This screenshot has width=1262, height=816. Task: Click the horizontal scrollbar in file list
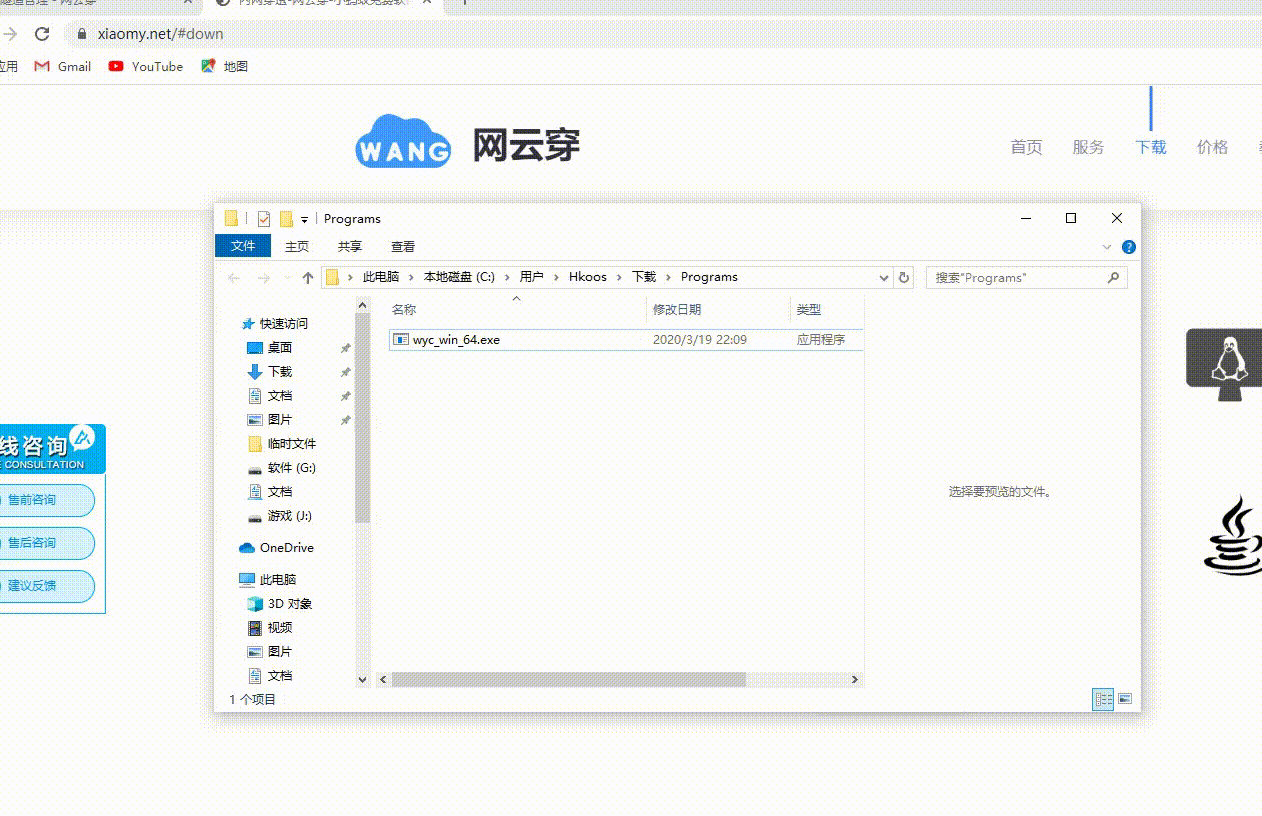pos(568,680)
